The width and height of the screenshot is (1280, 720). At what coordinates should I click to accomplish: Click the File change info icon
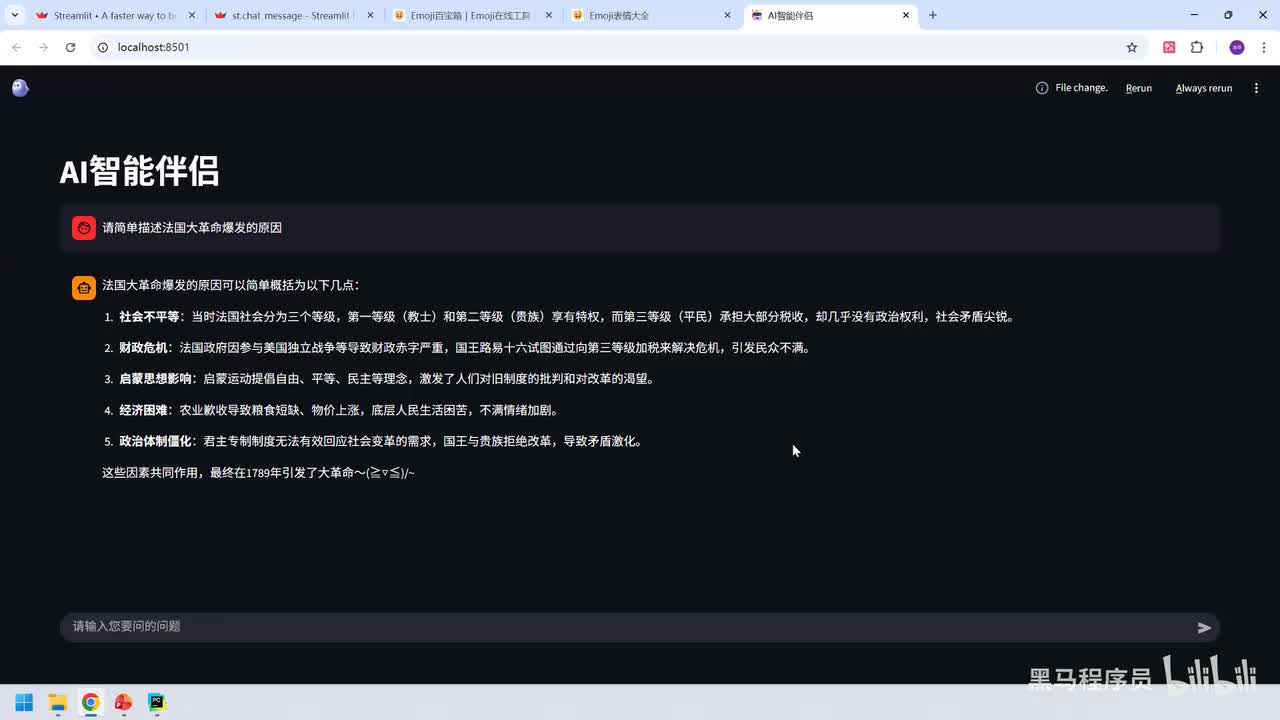[x=1042, y=88]
